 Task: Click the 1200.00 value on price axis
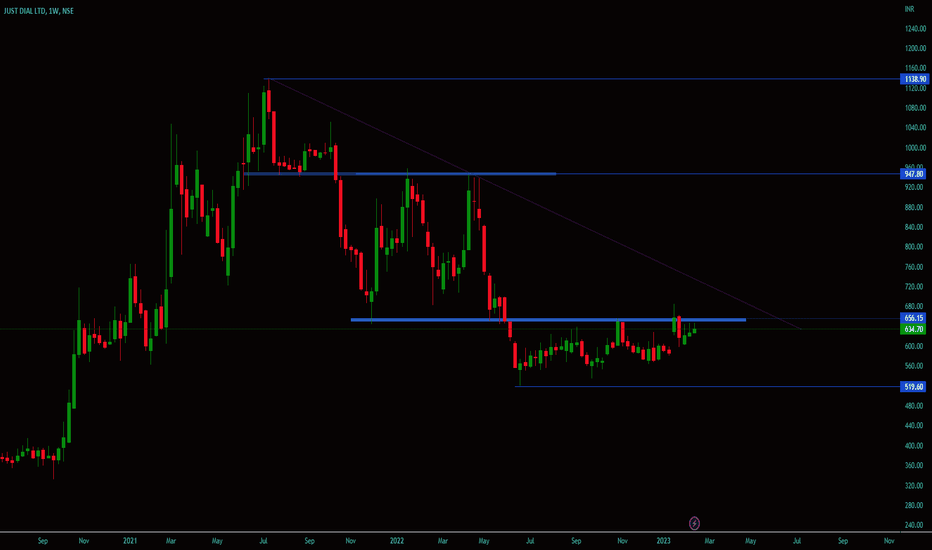[x=915, y=48]
